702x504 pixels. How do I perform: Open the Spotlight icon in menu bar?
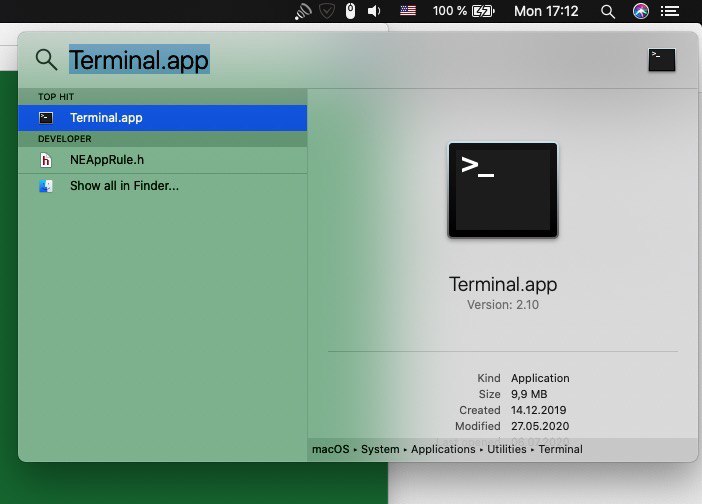[x=608, y=11]
